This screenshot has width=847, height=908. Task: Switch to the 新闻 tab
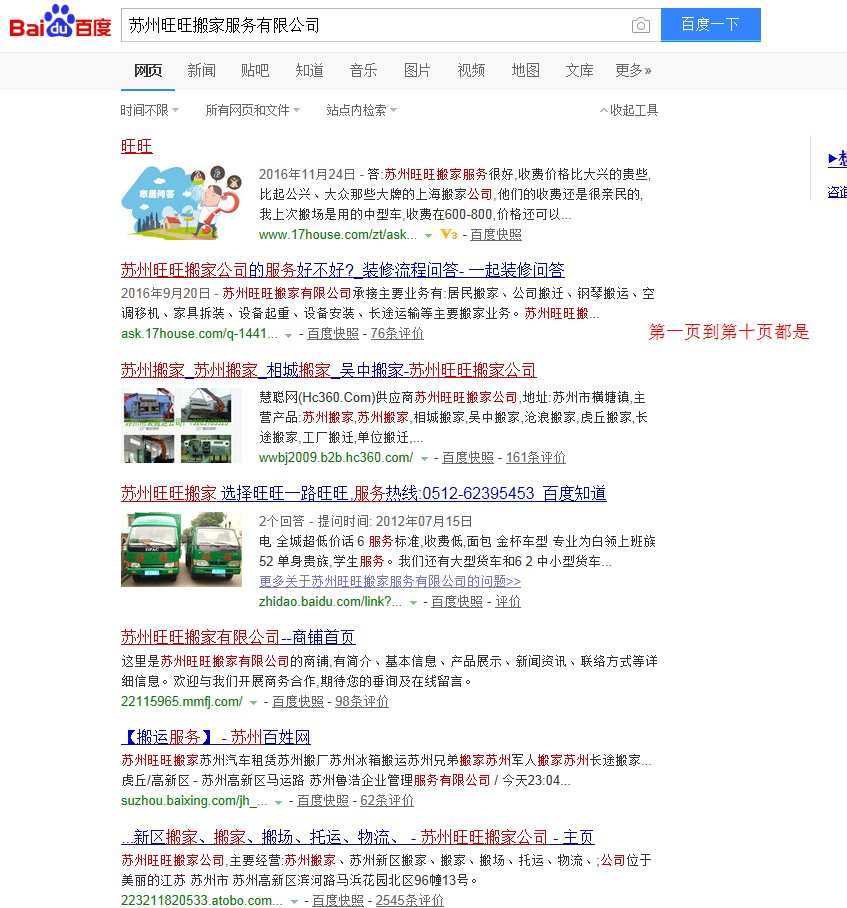click(201, 71)
